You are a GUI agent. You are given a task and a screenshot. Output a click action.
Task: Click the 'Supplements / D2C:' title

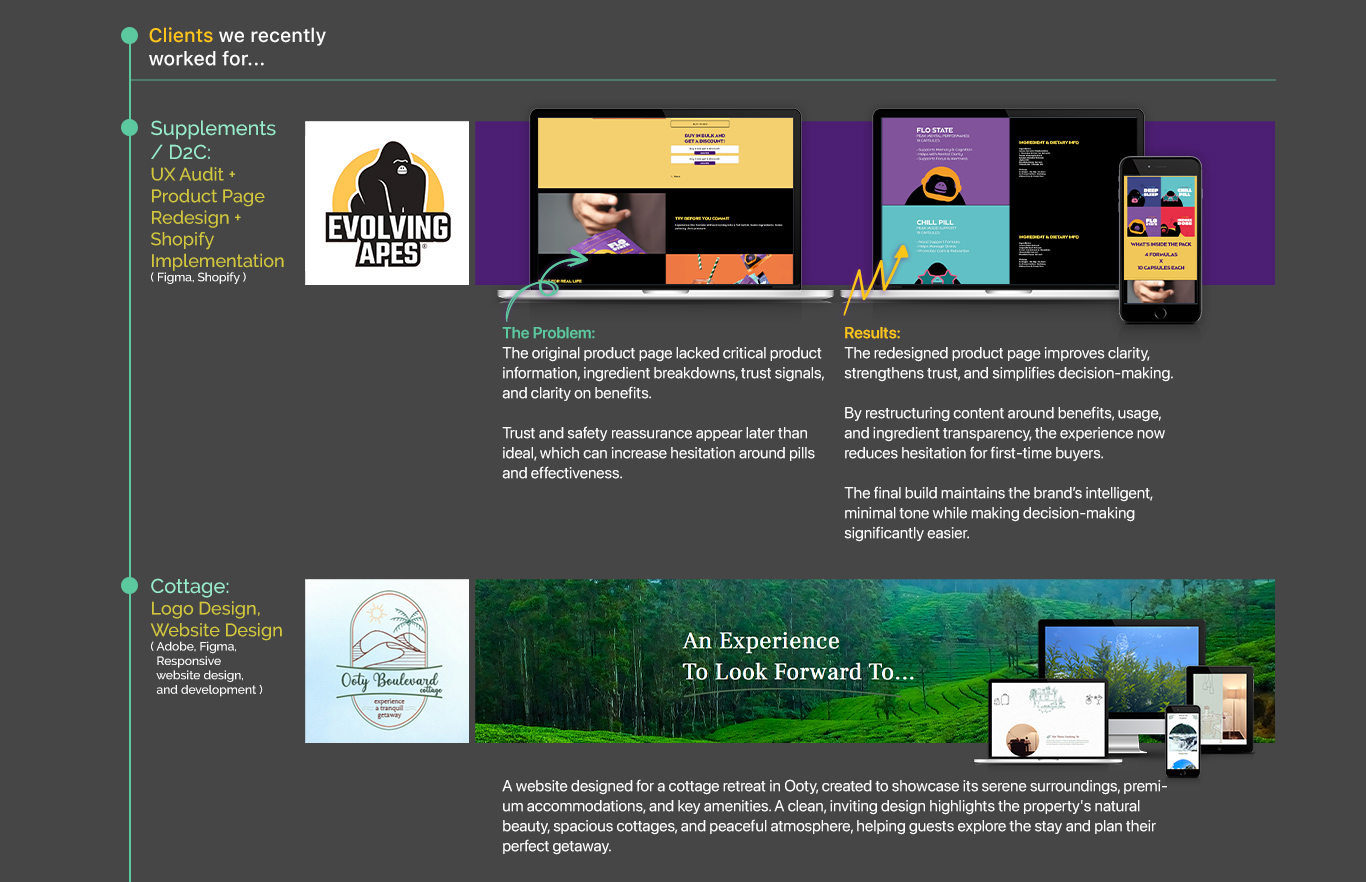point(213,139)
